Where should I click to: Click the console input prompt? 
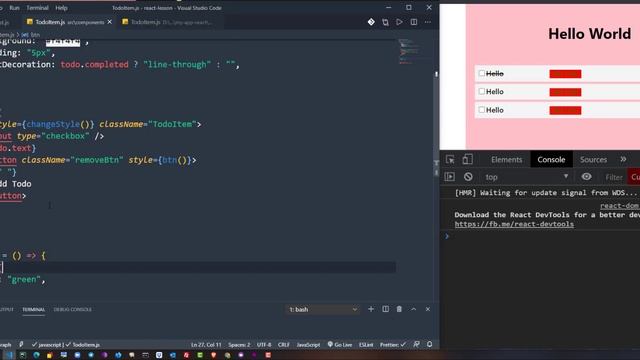pyautogui.click(x=543, y=236)
